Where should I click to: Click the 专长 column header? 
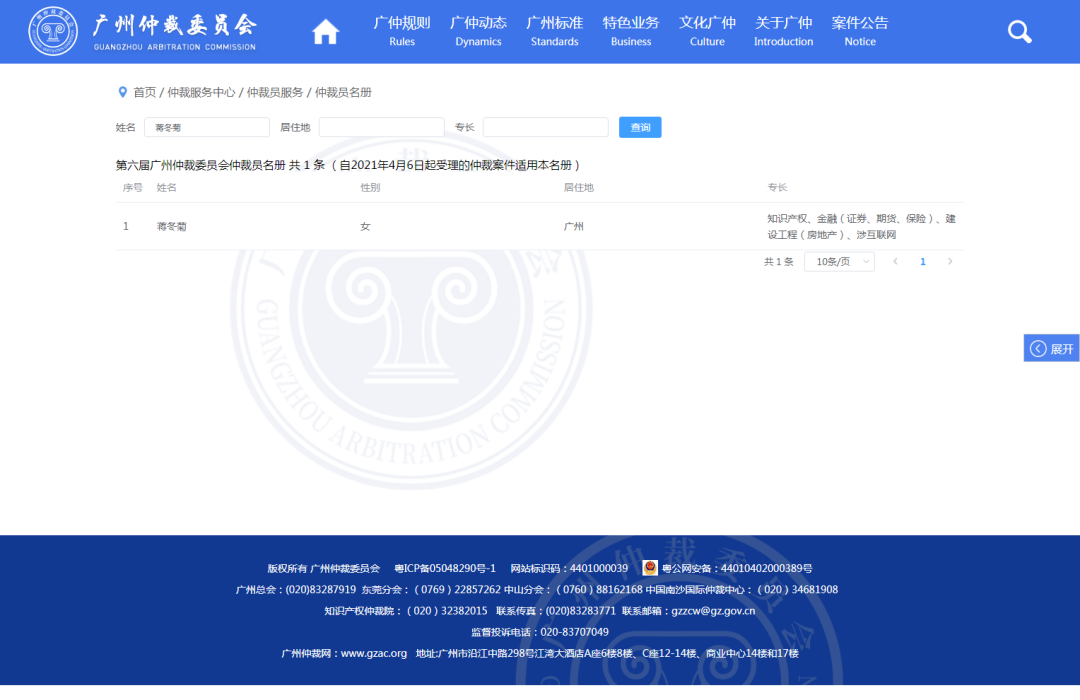tap(777, 187)
